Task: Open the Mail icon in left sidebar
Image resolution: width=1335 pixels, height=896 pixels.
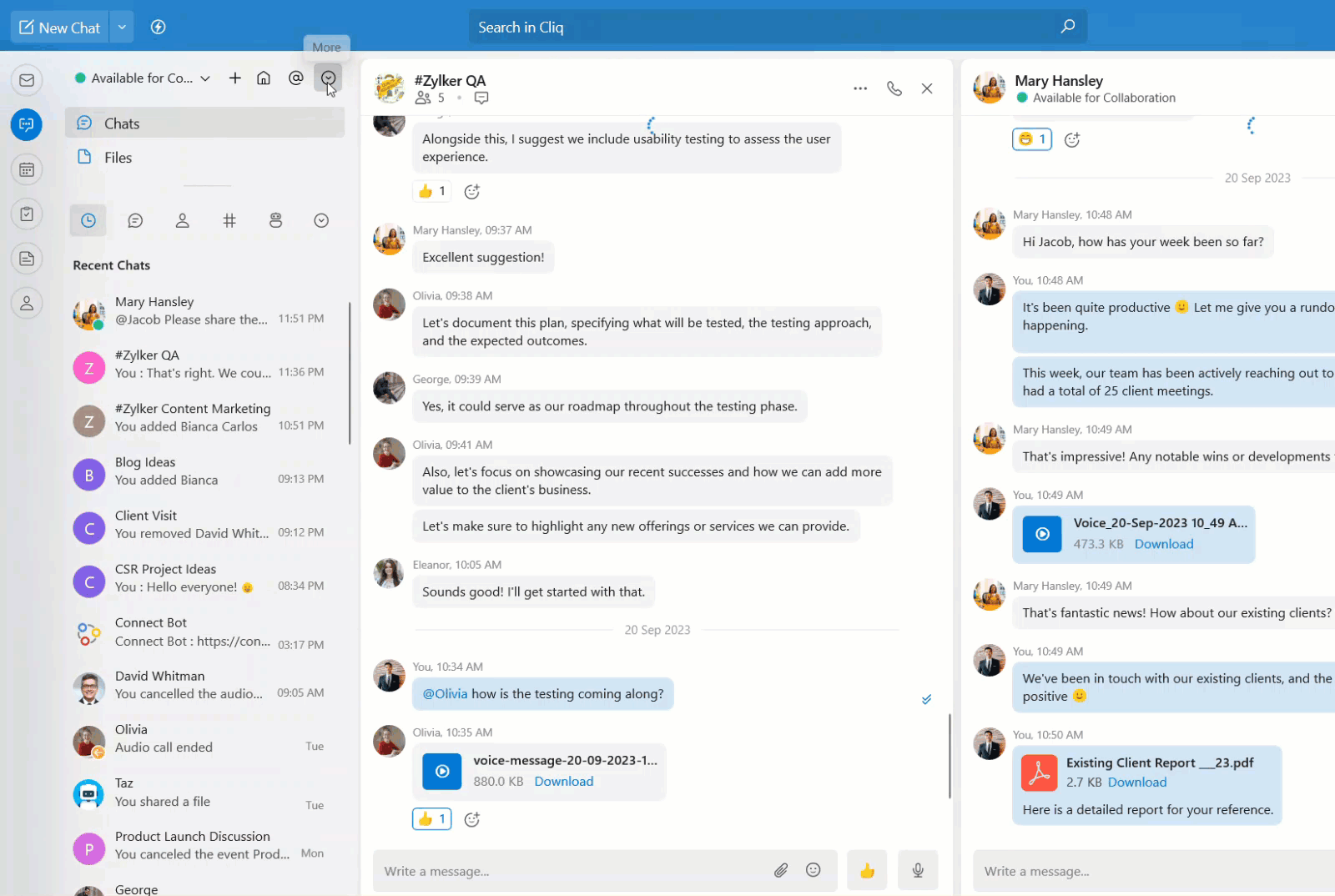Action: coord(27,80)
